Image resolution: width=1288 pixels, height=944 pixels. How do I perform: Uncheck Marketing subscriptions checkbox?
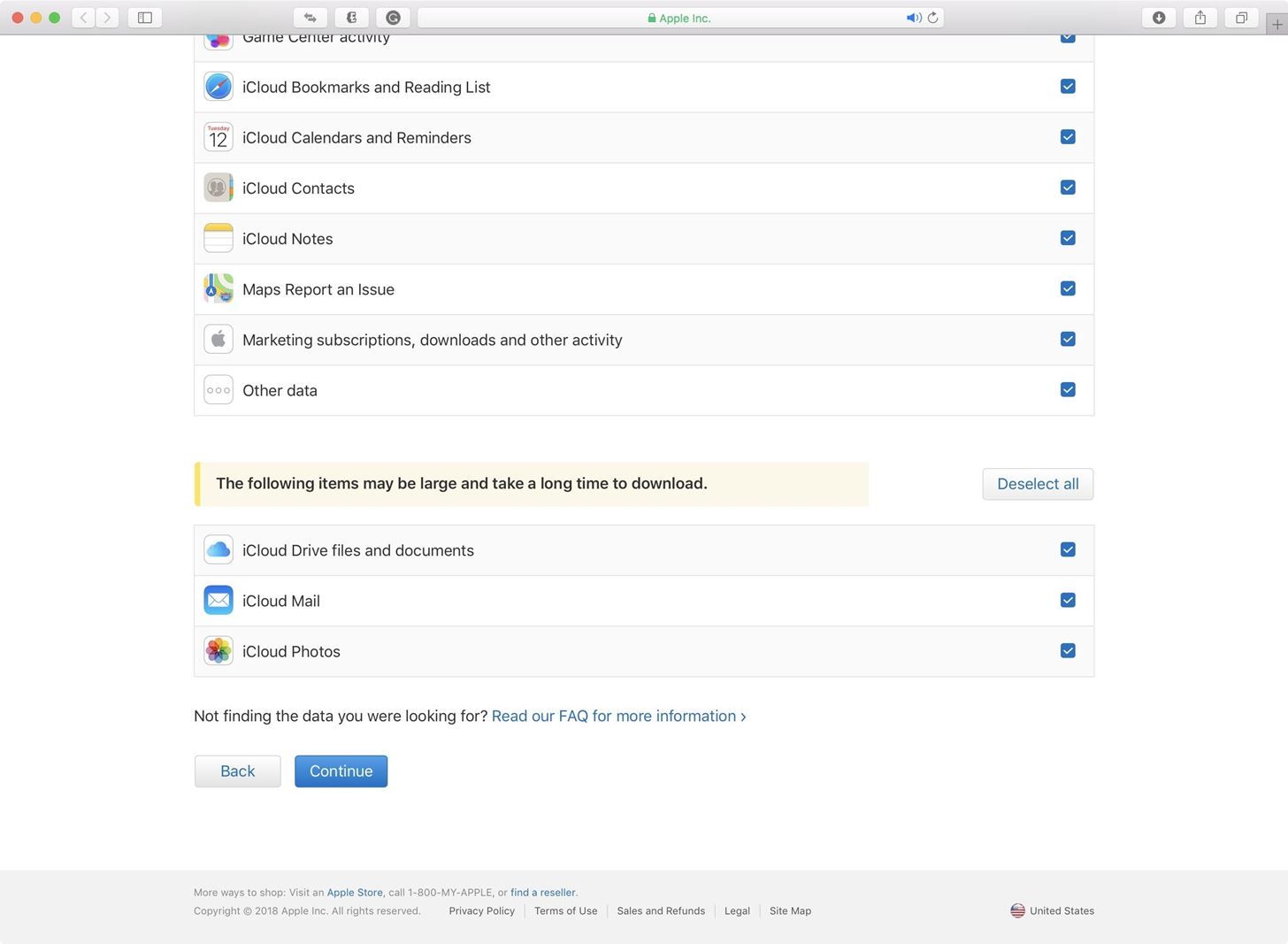1068,339
